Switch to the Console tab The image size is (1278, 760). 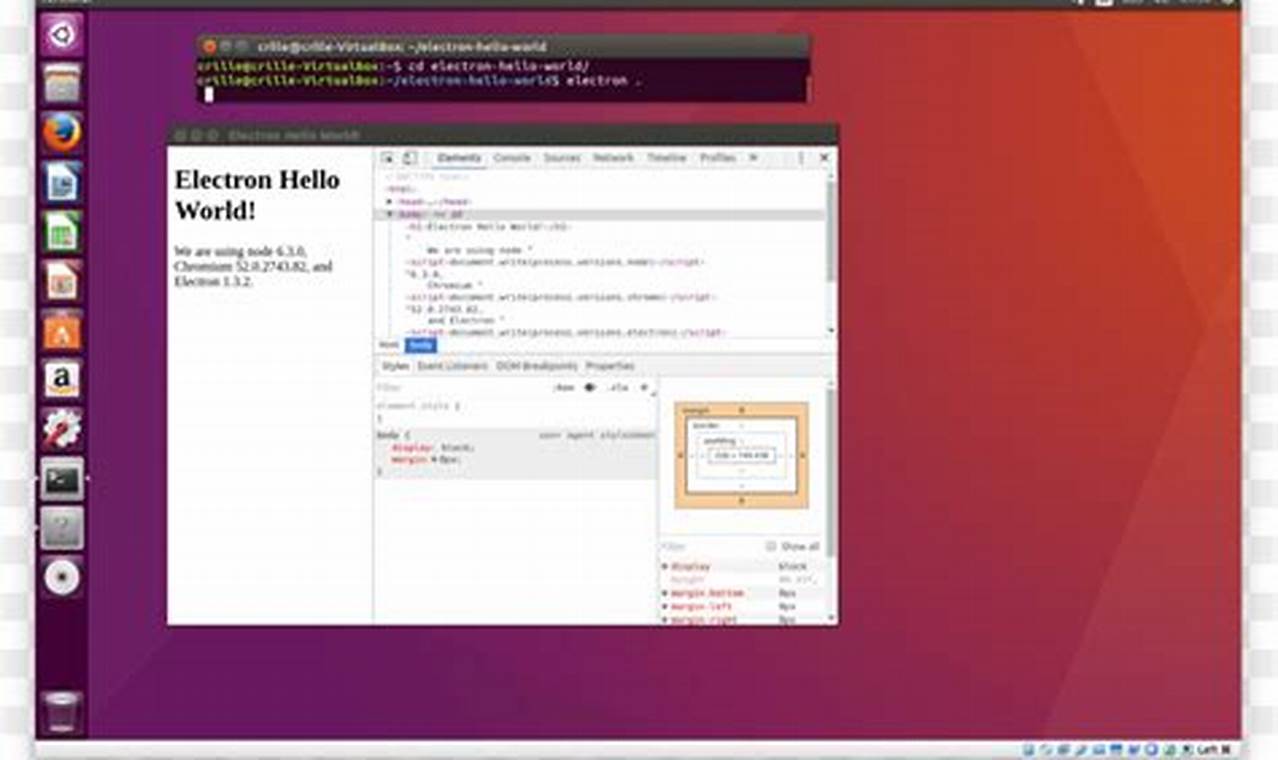(x=512, y=158)
